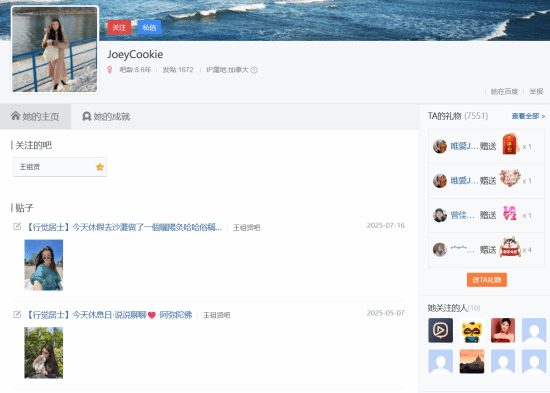Click the JoeyCookie username heading

coord(135,54)
